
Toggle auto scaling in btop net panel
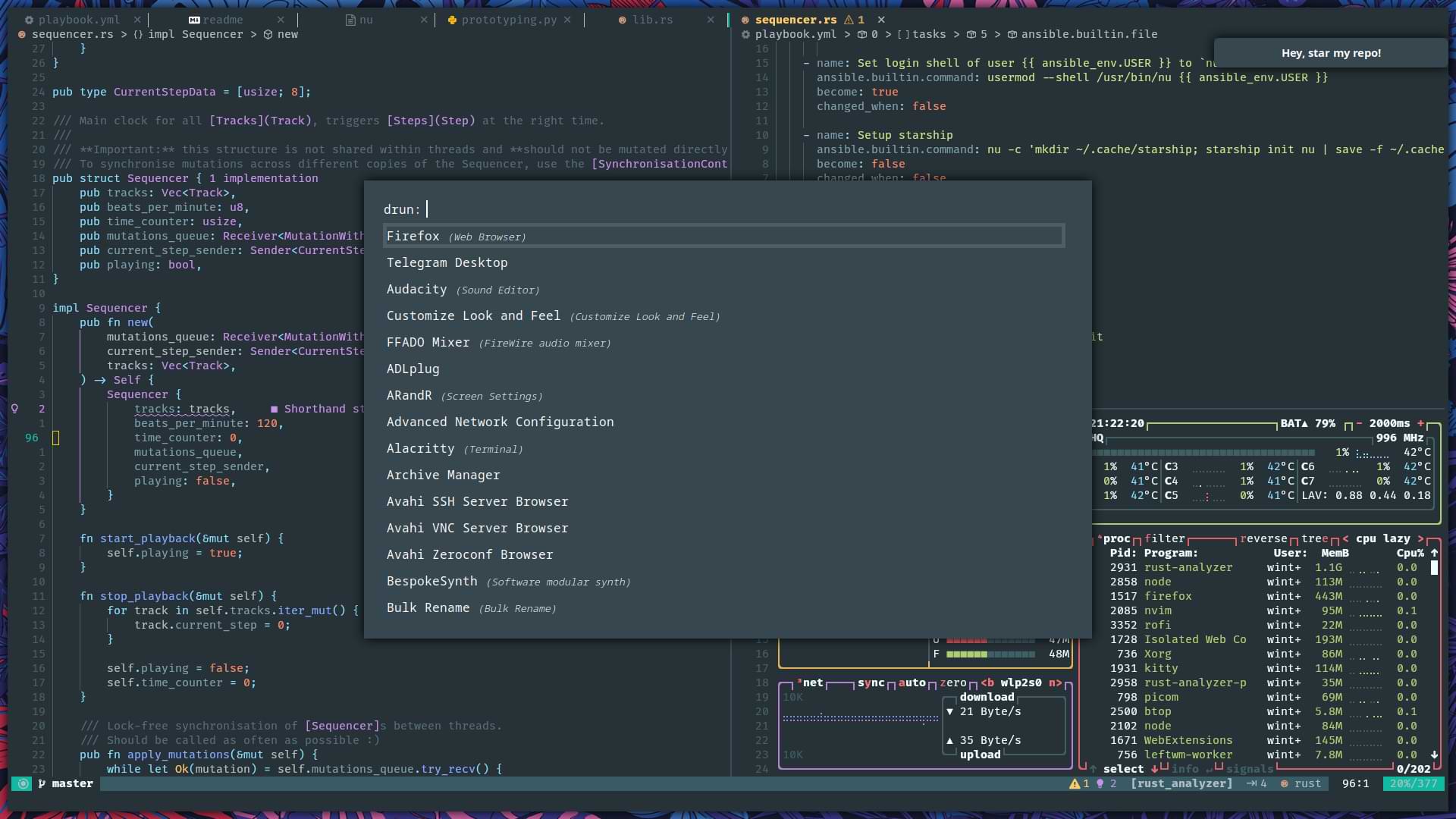pos(912,682)
